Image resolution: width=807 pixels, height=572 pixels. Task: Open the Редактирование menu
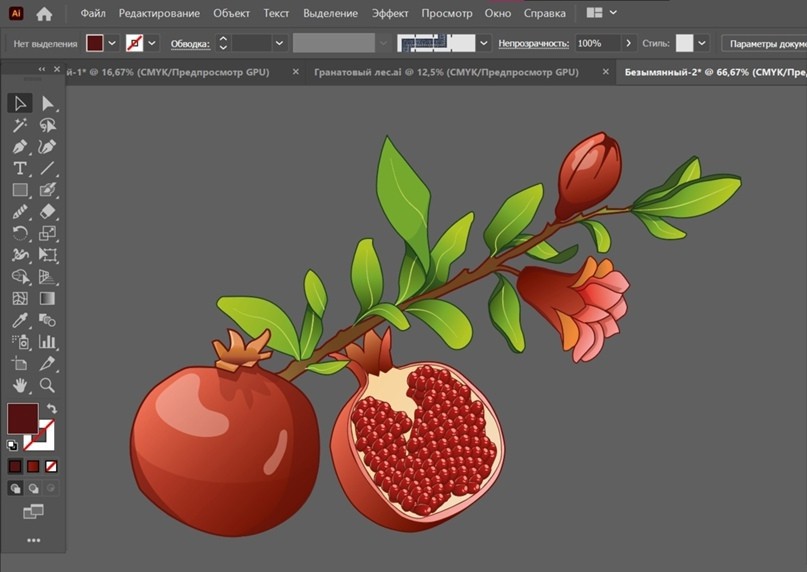click(159, 13)
